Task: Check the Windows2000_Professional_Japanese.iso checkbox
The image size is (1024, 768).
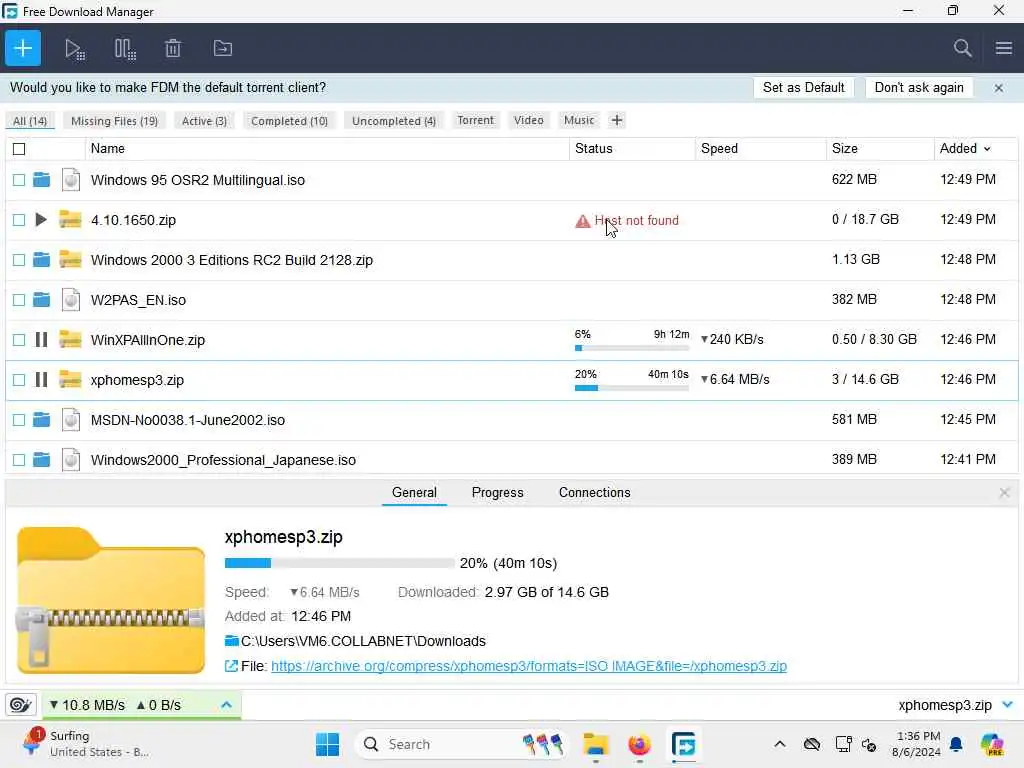Action: click(19, 460)
